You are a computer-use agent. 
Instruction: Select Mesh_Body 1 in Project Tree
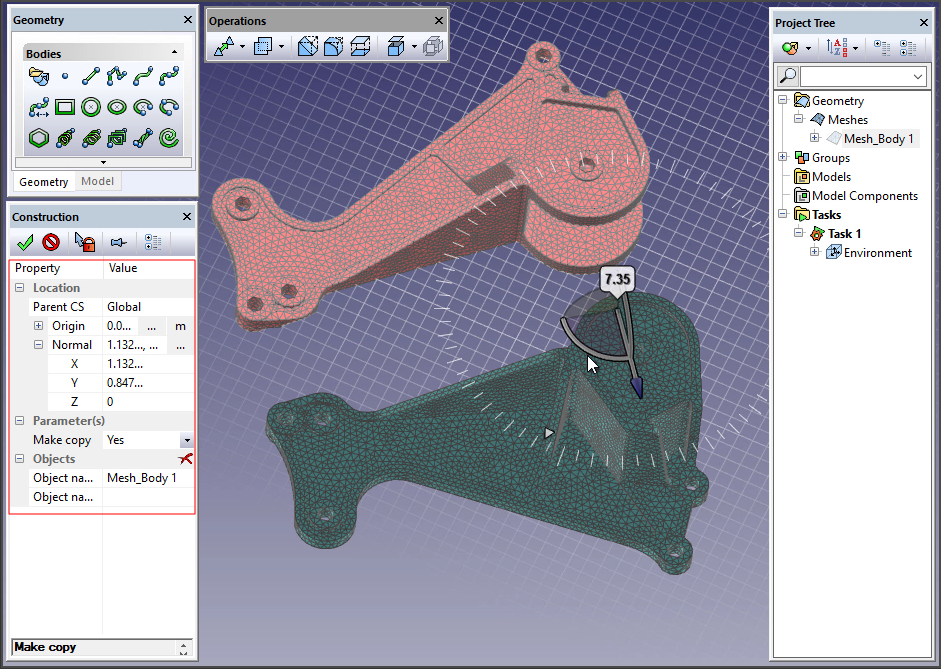click(x=878, y=139)
